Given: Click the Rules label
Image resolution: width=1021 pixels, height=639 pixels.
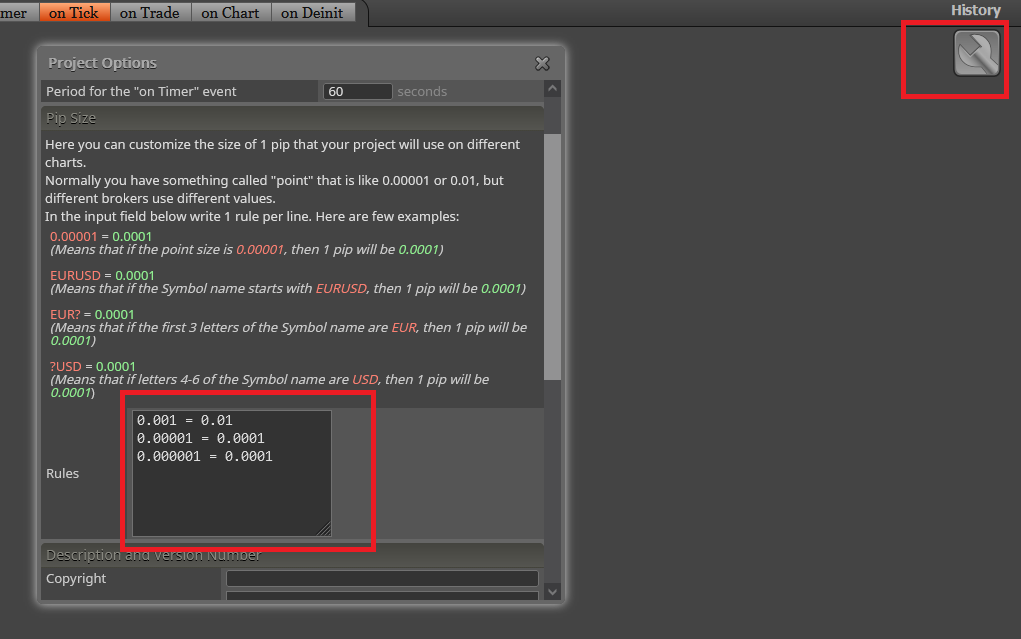Looking at the screenshot, I should [63, 474].
